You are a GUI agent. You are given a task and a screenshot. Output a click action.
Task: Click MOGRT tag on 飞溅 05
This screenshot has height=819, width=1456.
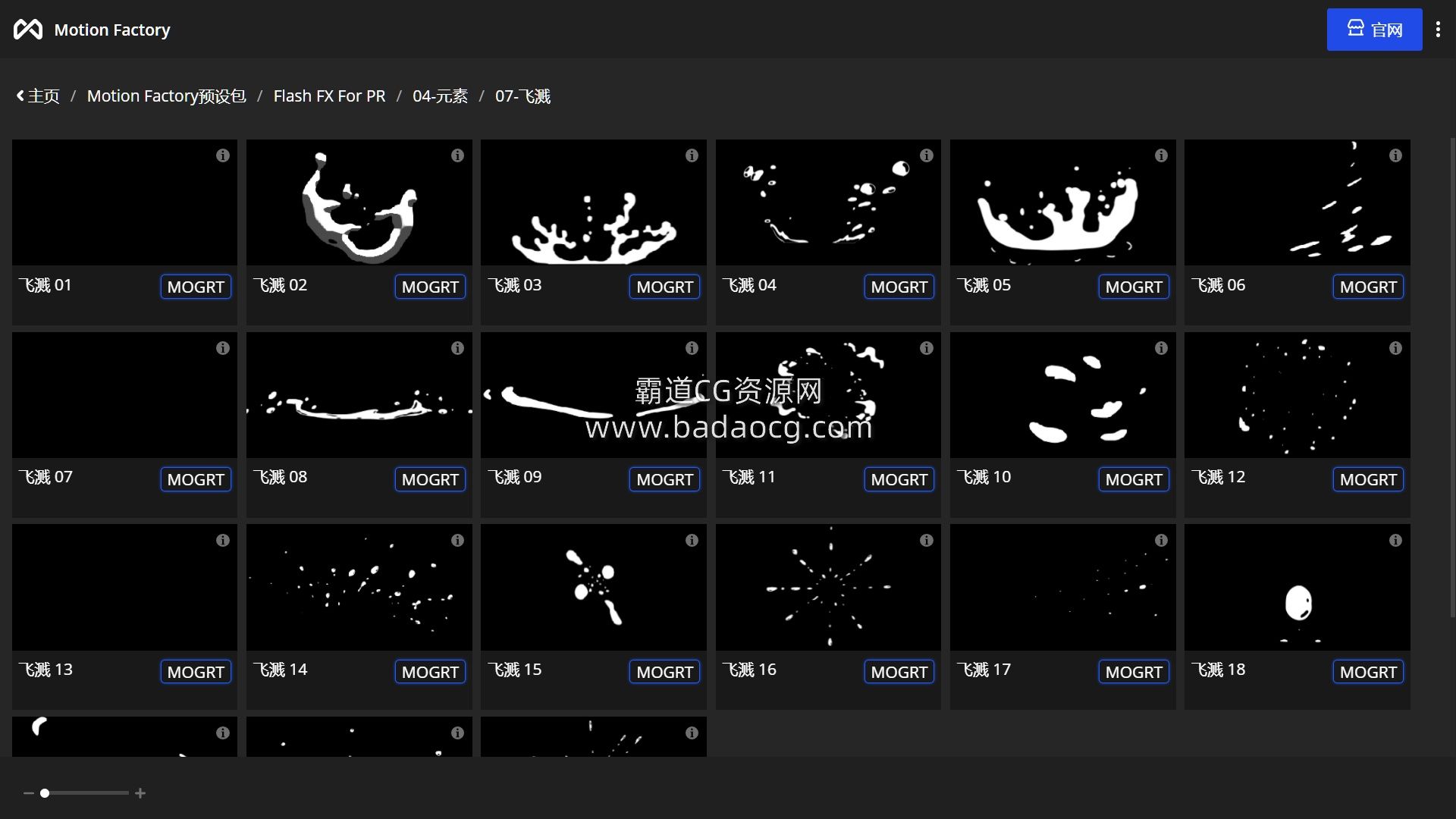tap(1134, 287)
